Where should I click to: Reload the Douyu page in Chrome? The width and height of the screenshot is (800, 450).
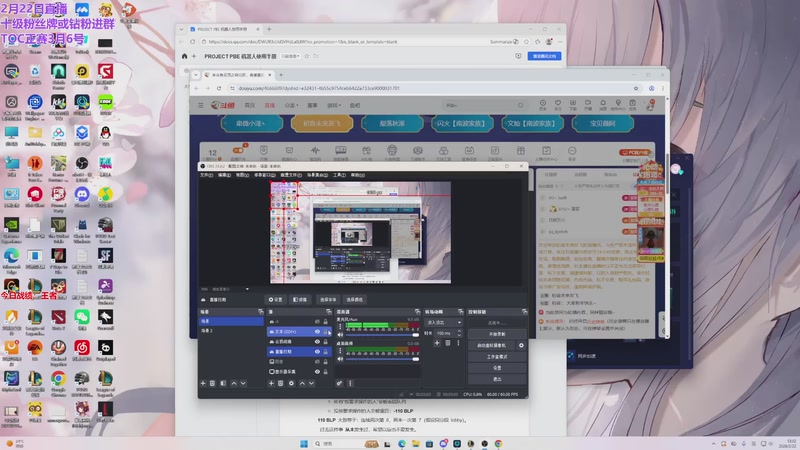[x=219, y=88]
